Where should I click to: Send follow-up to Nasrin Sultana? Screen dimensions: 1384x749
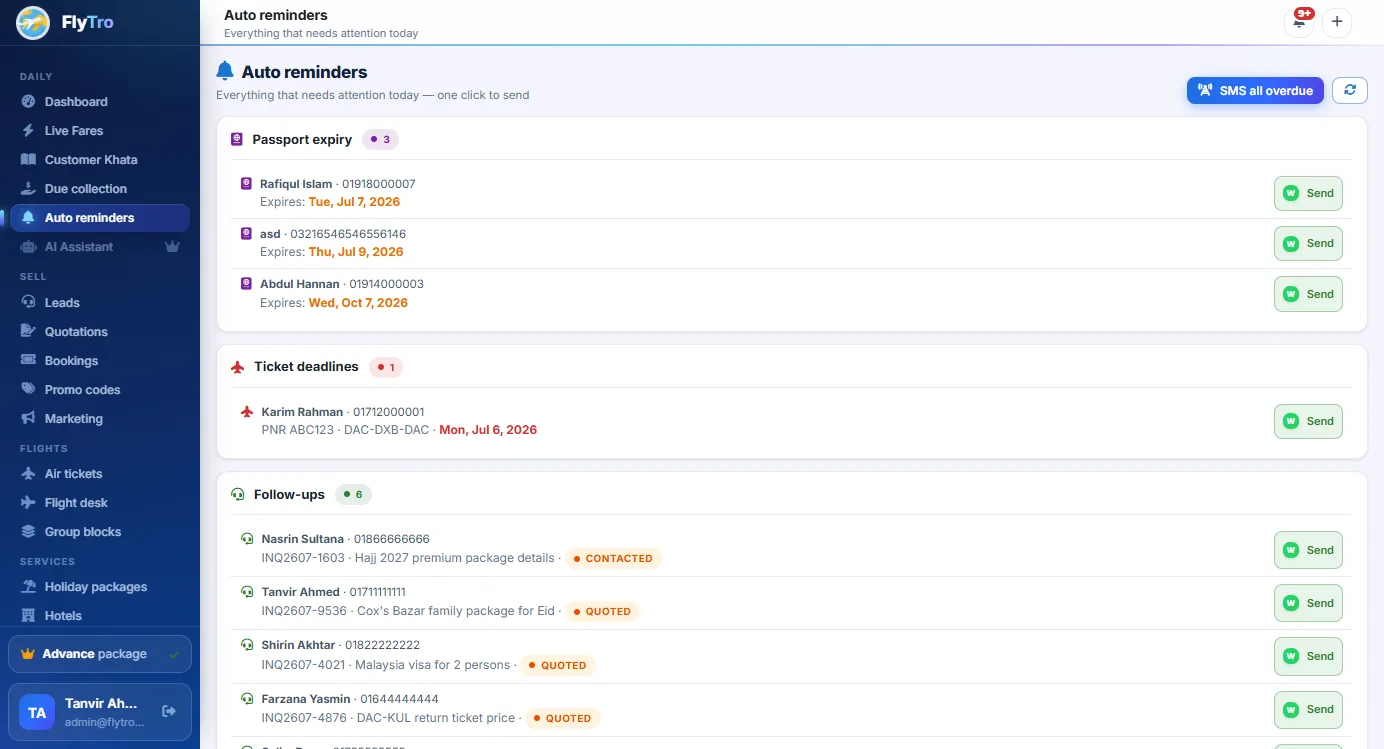click(1308, 550)
